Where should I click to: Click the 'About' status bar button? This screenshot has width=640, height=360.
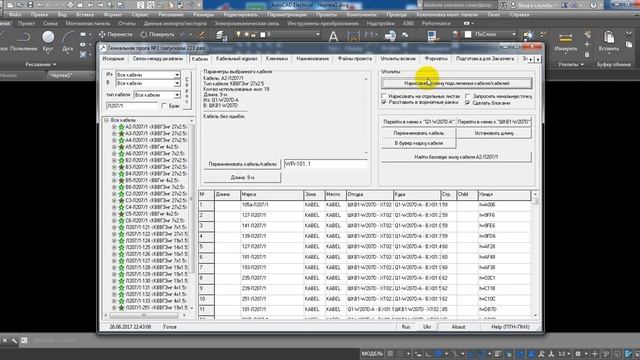(458, 327)
